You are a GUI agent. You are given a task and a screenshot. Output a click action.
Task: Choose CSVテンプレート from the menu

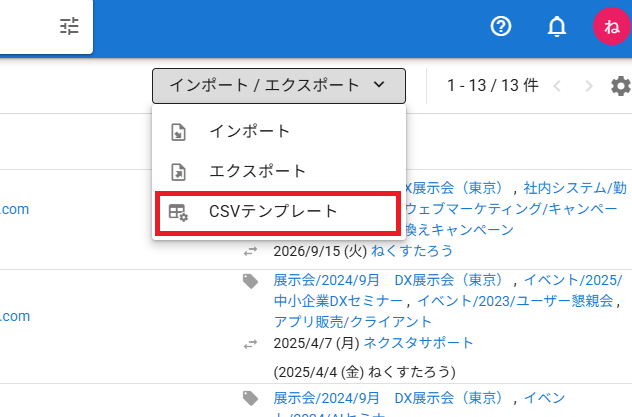coord(278,213)
